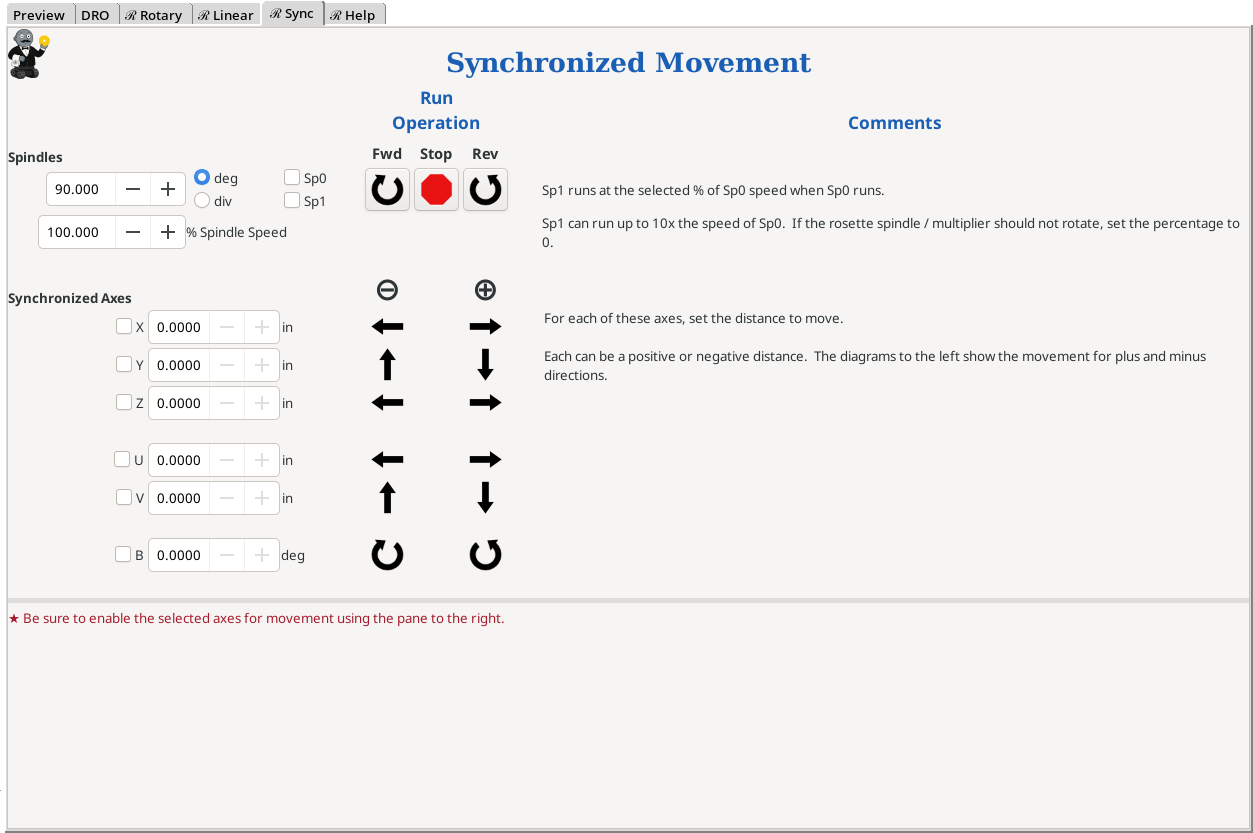Image resolution: width=1253 pixels, height=833 pixels.
Task: Click the X axis left arrow icon
Action: (387, 327)
